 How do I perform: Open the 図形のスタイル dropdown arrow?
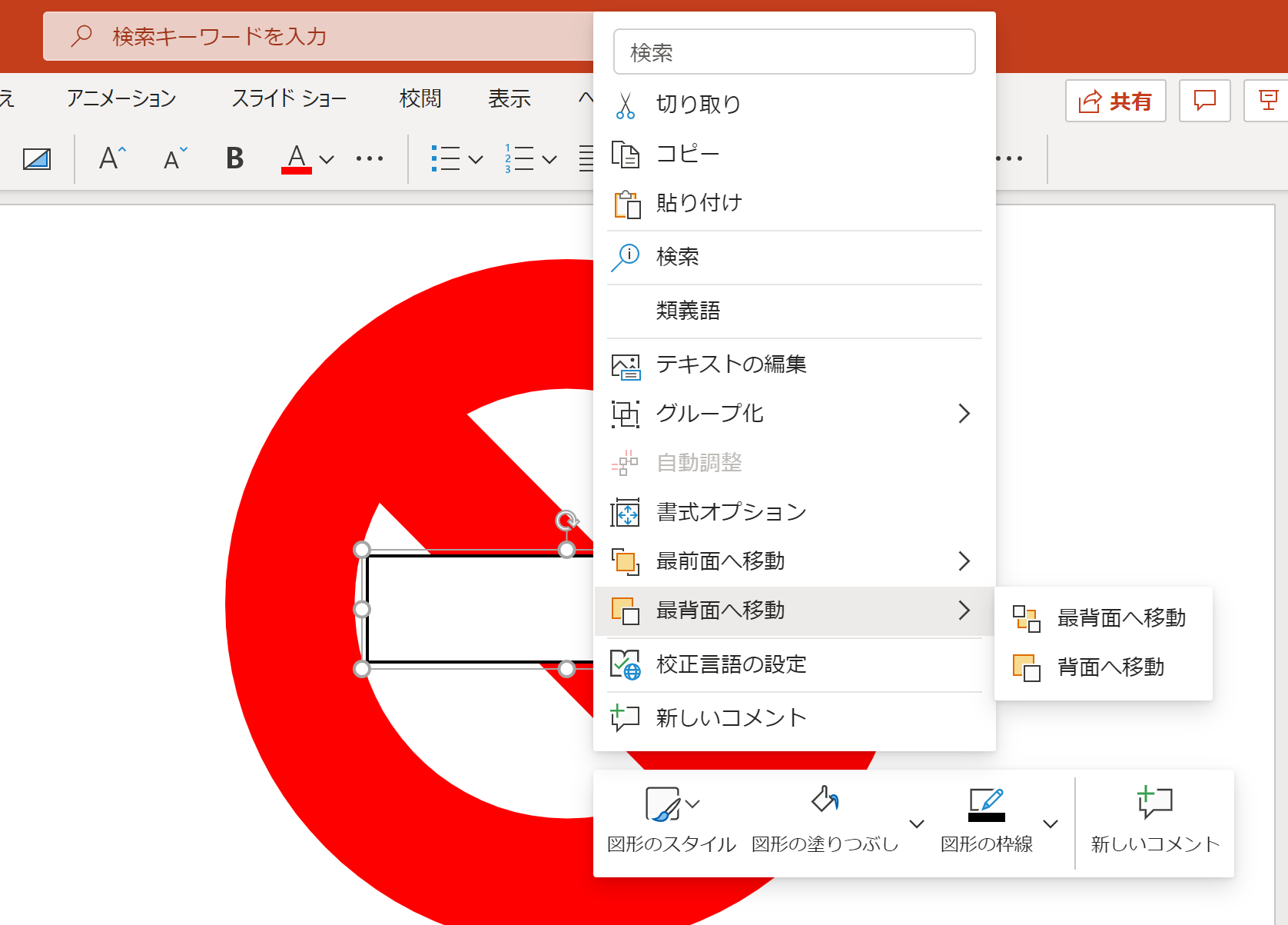(x=693, y=804)
